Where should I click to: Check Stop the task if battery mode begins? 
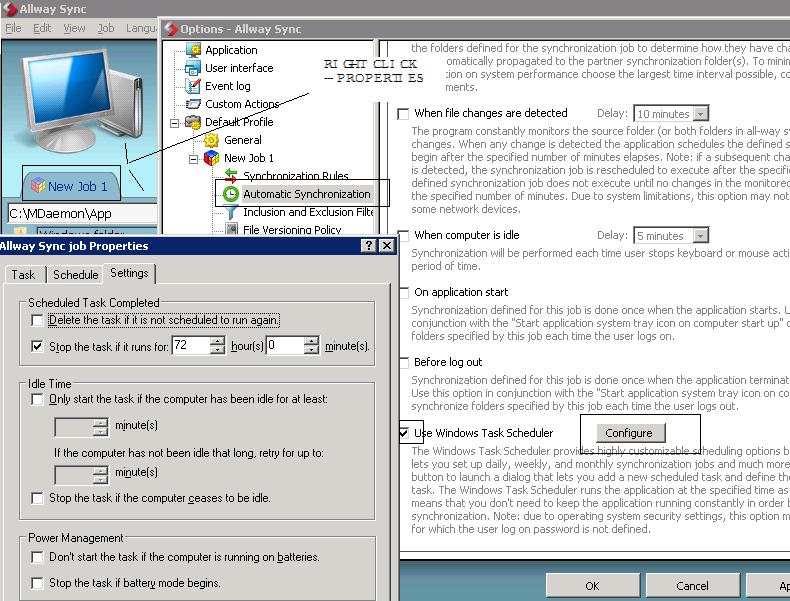[37, 583]
